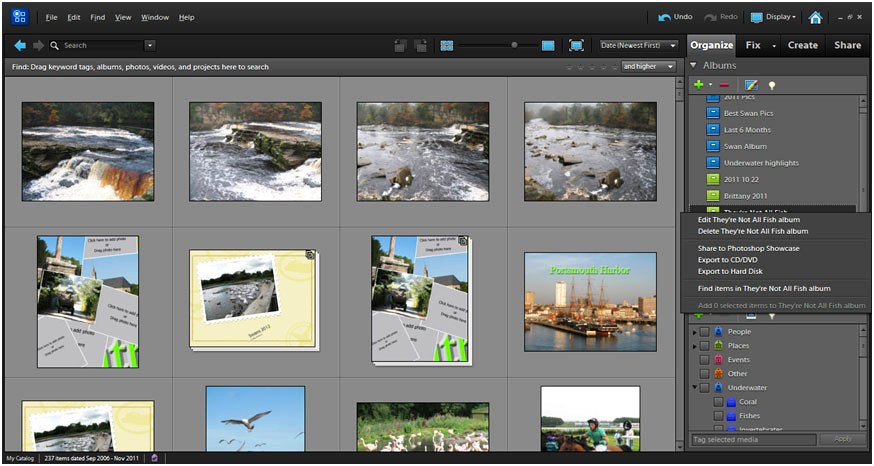Click the edit album pencil icon

tap(751, 85)
